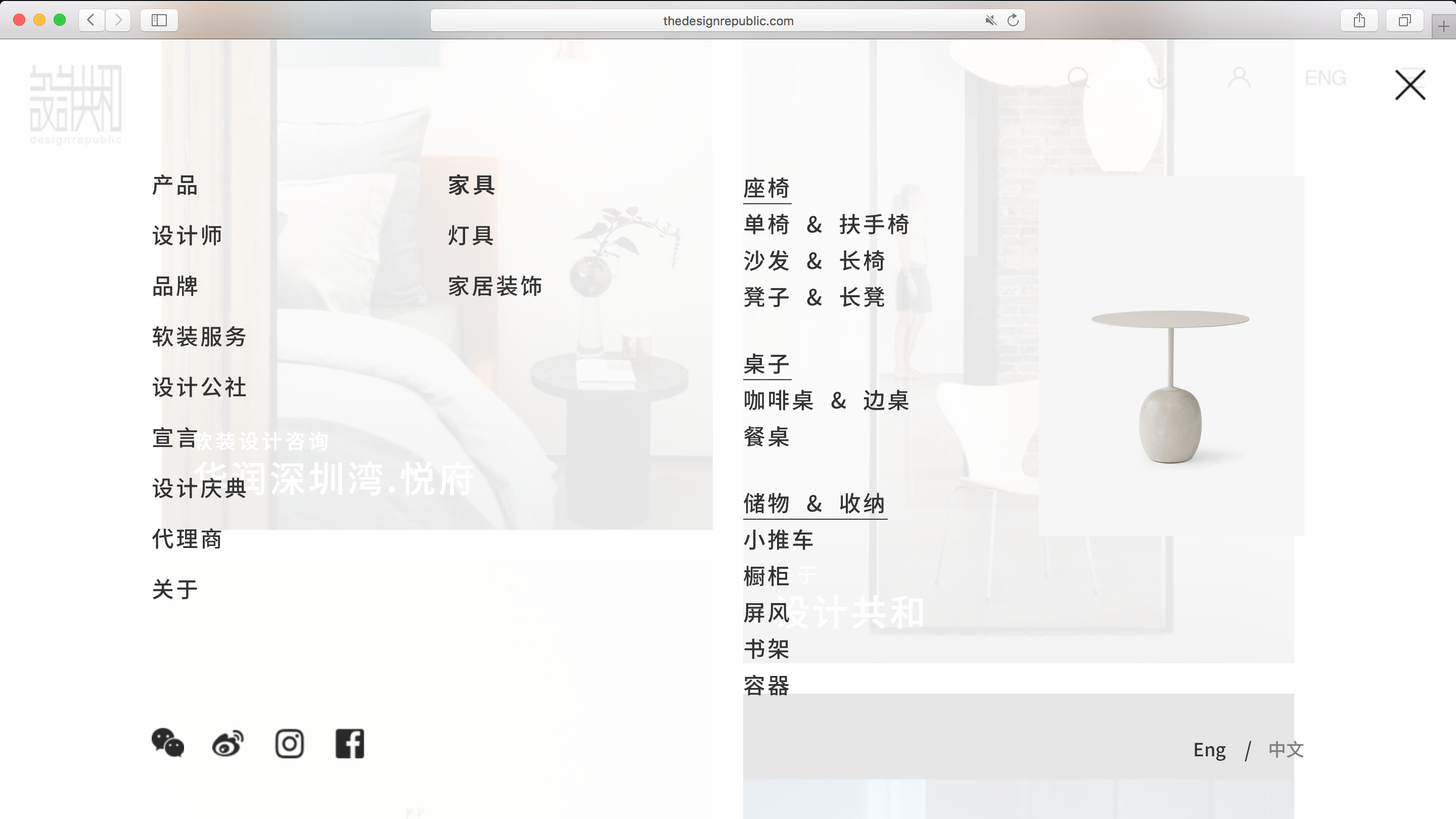The height and width of the screenshot is (819, 1456).
Task: Click the Safari reload page icon
Action: [x=1013, y=21]
